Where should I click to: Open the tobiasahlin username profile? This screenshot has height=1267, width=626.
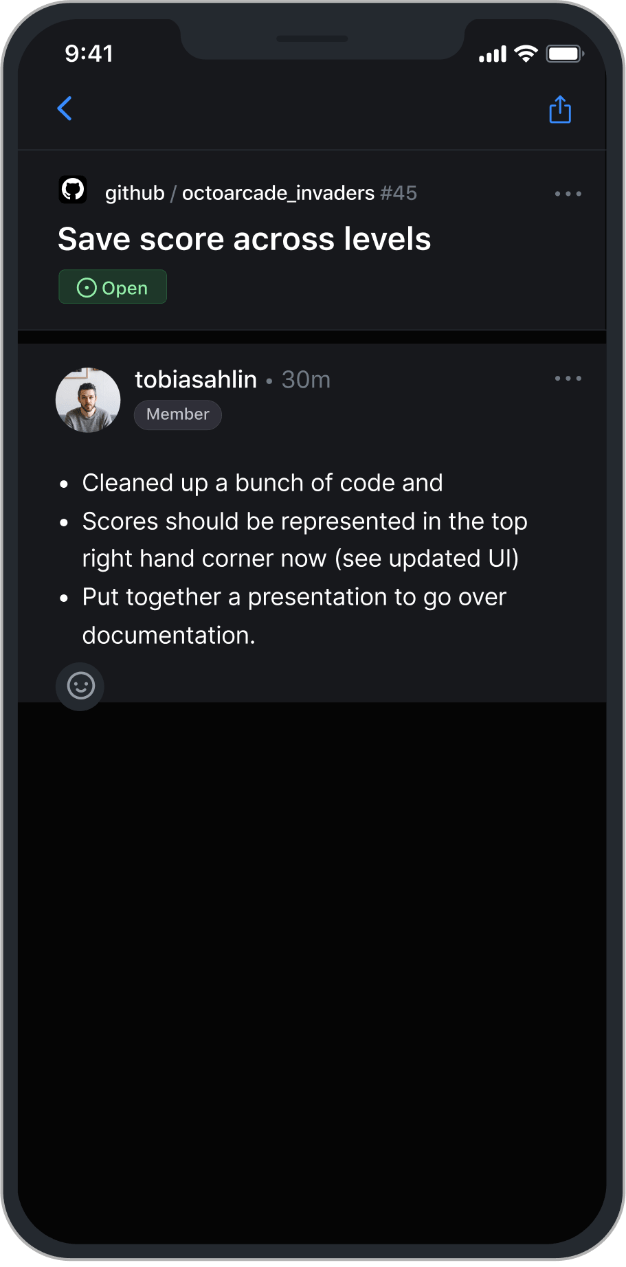click(196, 380)
